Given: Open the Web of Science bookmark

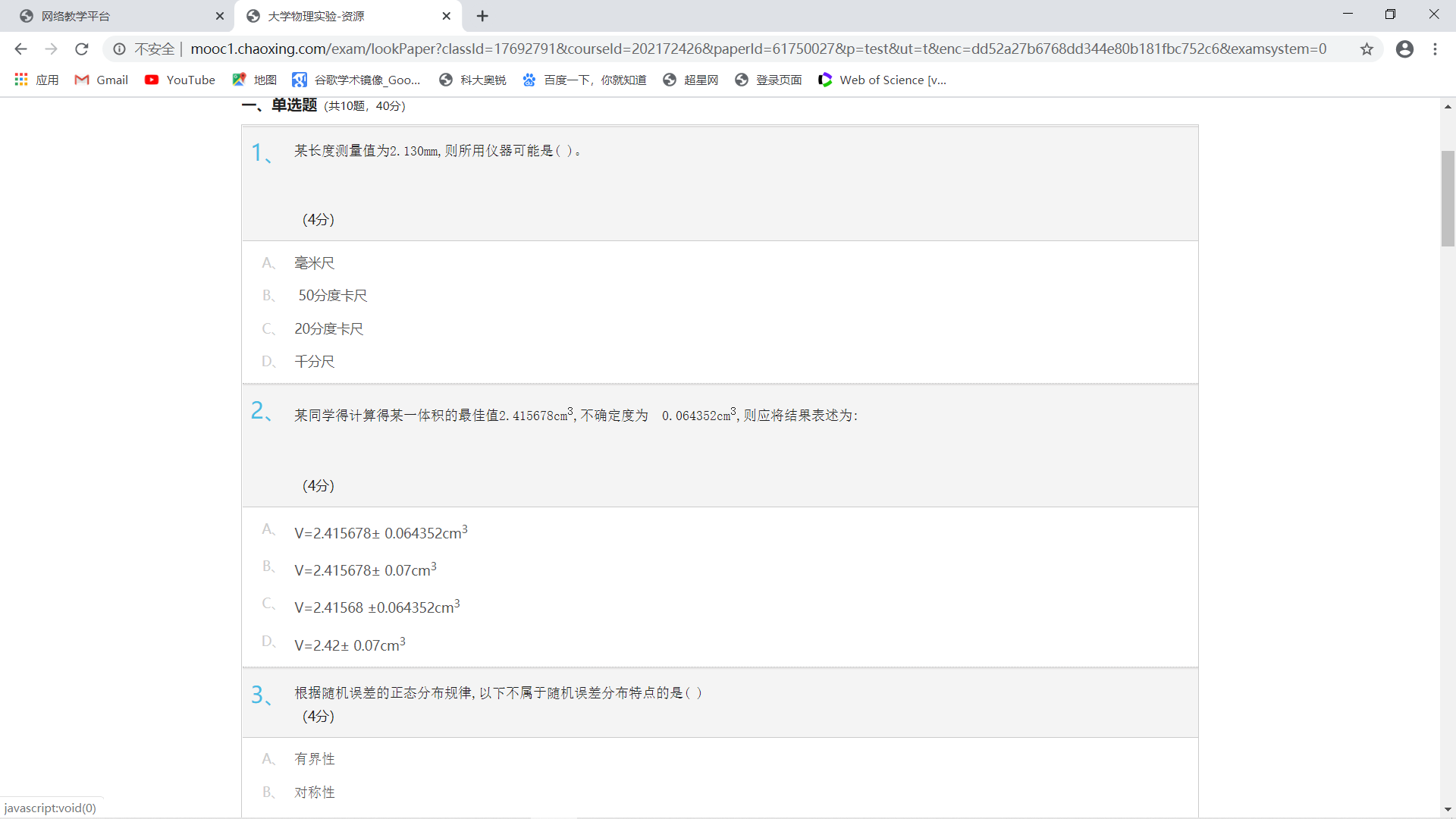Looking at the screenshot, I should click(883, 80).
